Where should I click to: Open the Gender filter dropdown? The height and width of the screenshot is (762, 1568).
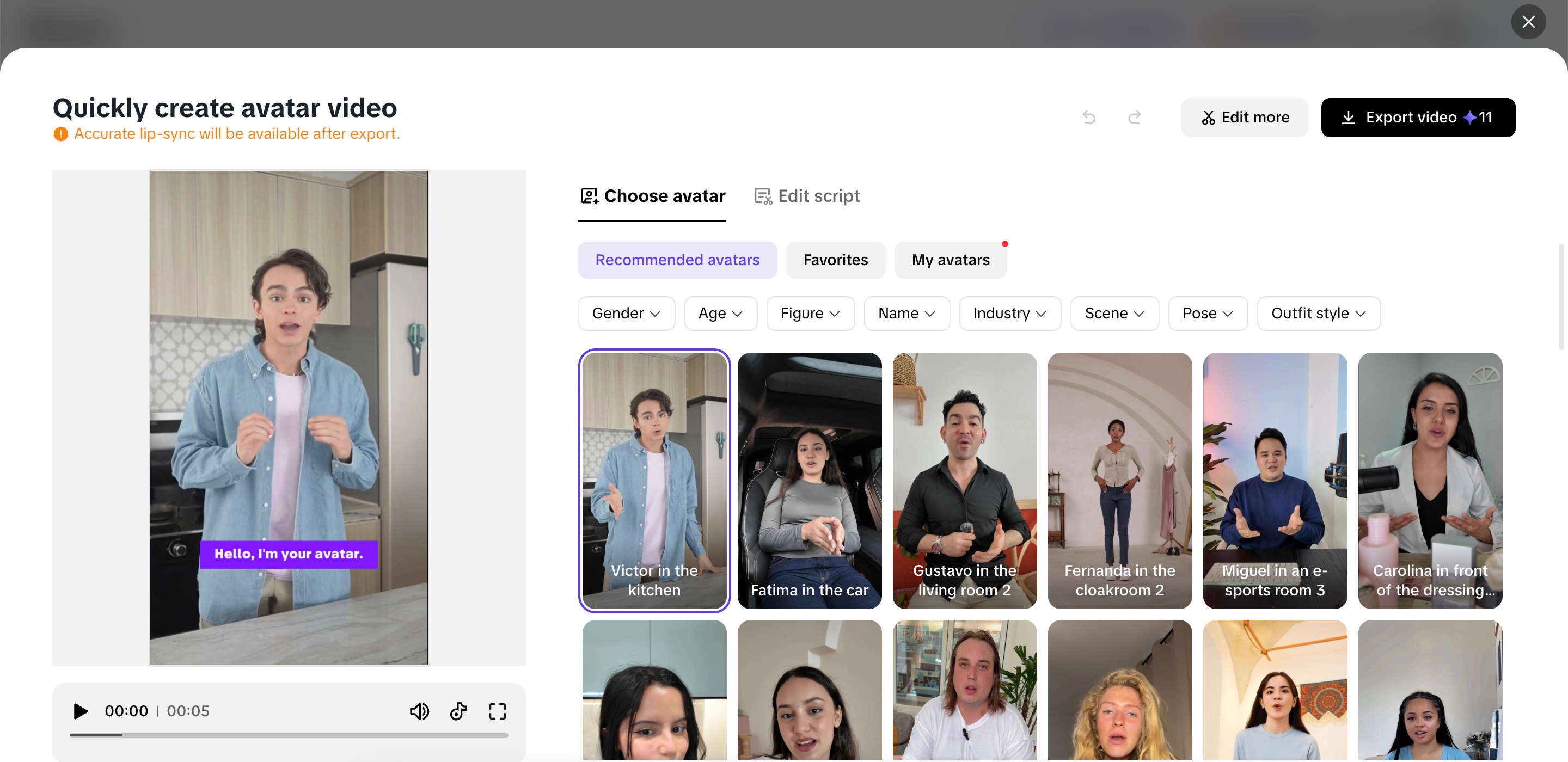(x=626, y=313)
